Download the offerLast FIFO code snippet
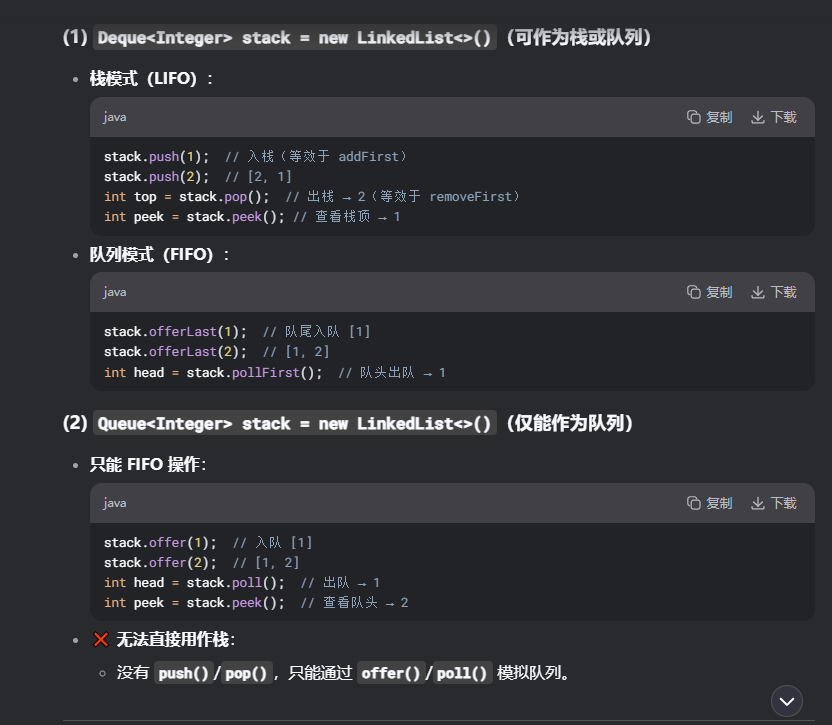The image size is (832, 725). click(x=774, y=292)
